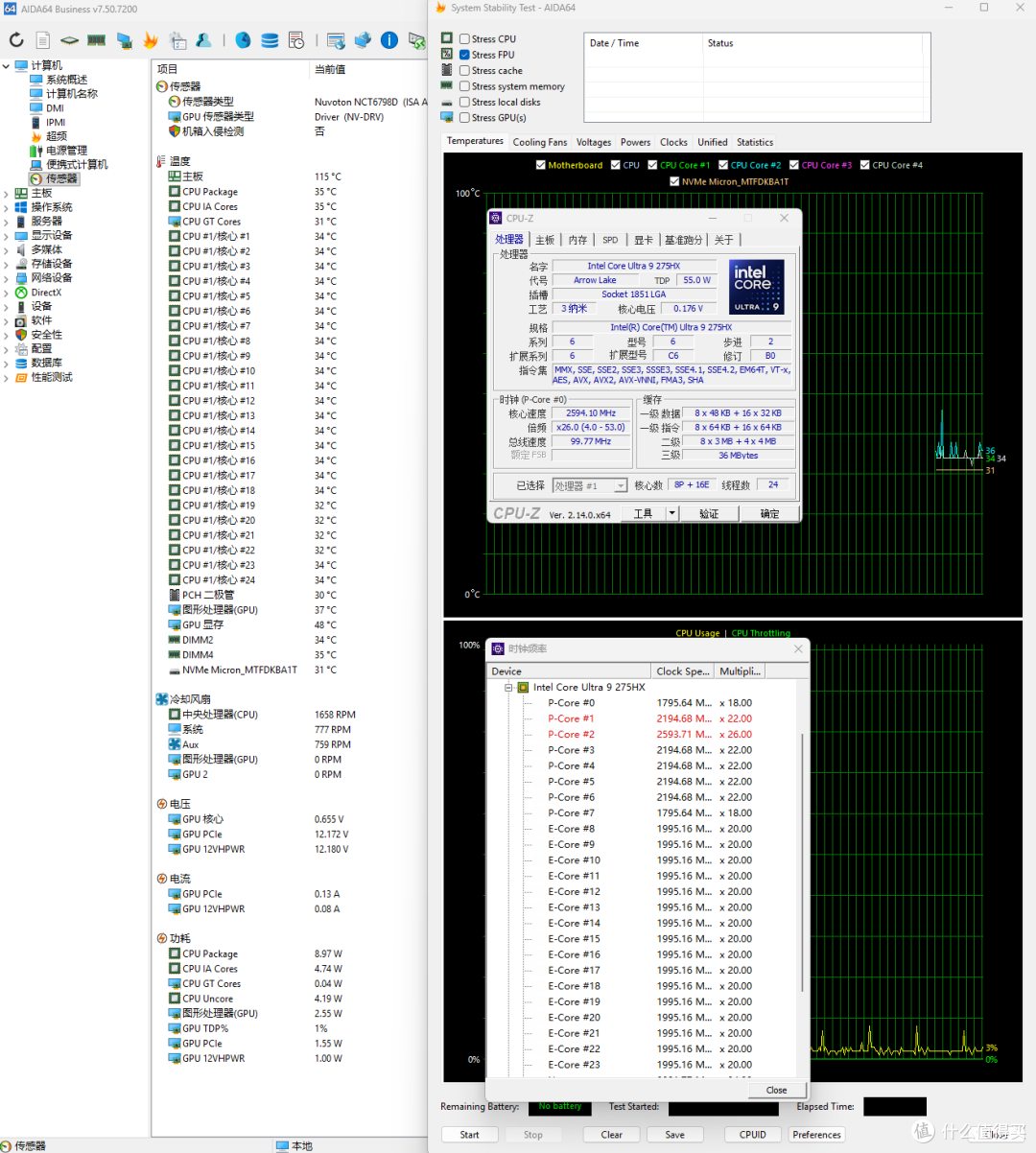Select 传感器 in the sidebar tree
The image size is (1036, 1153).
(x=61, y=179)
